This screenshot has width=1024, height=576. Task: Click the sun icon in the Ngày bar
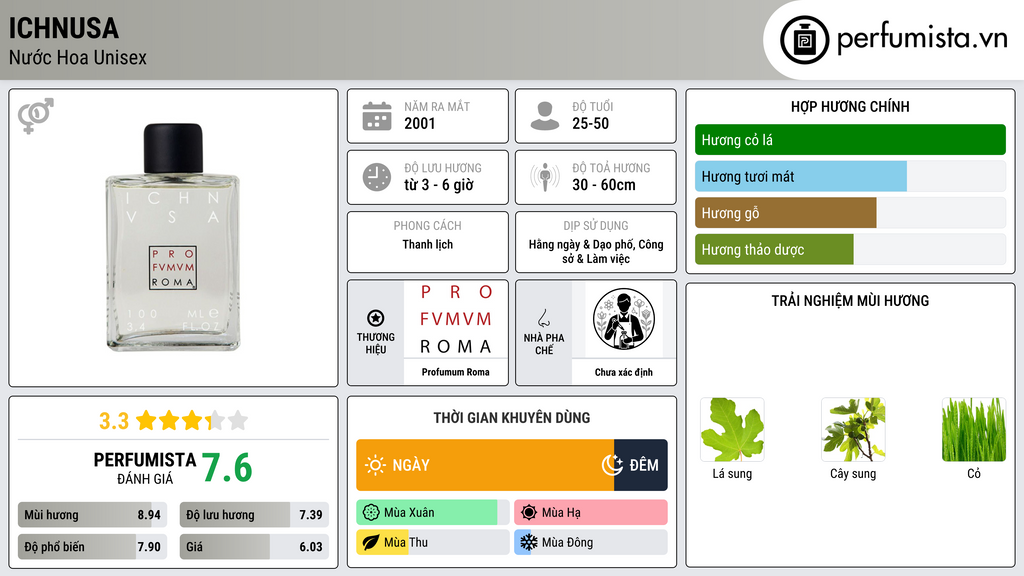point(375,465)
